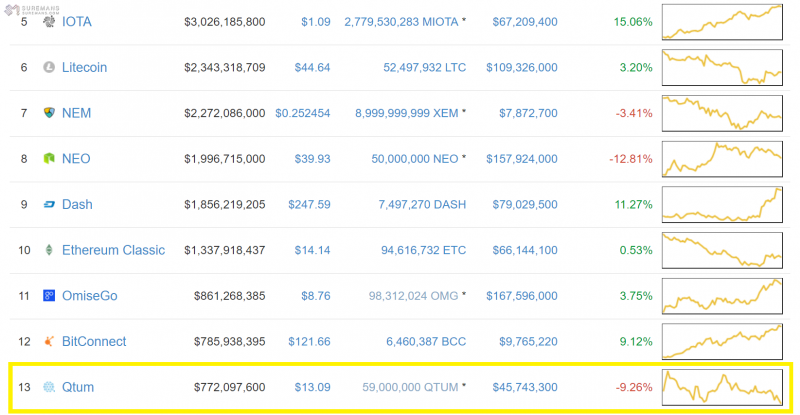Click Qtum volume $45,743,300
The height and width of the screenshot is (415, 800).
[x=525, y=387]
